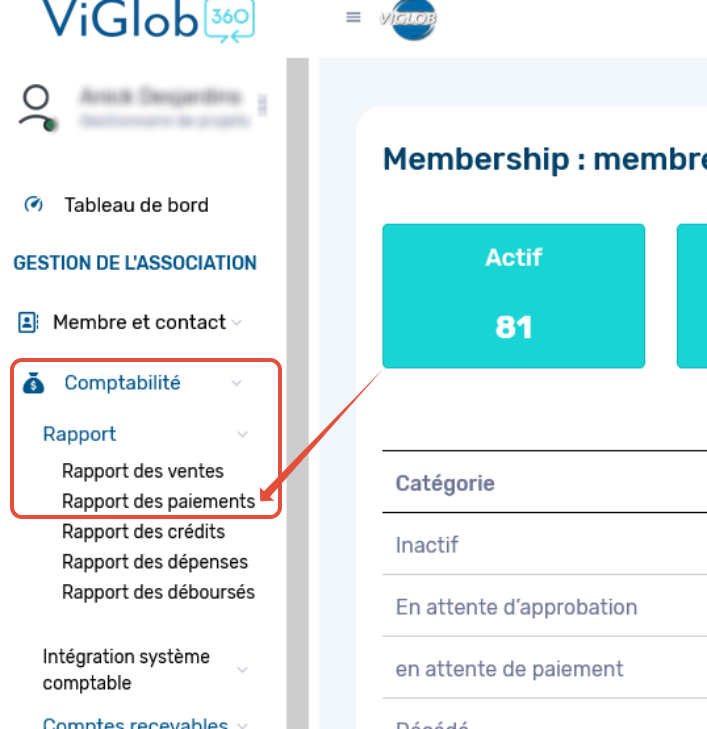The image size is (707, 729).
Task: Click the Comptabilité money bag icon
Action: [33, 383]
